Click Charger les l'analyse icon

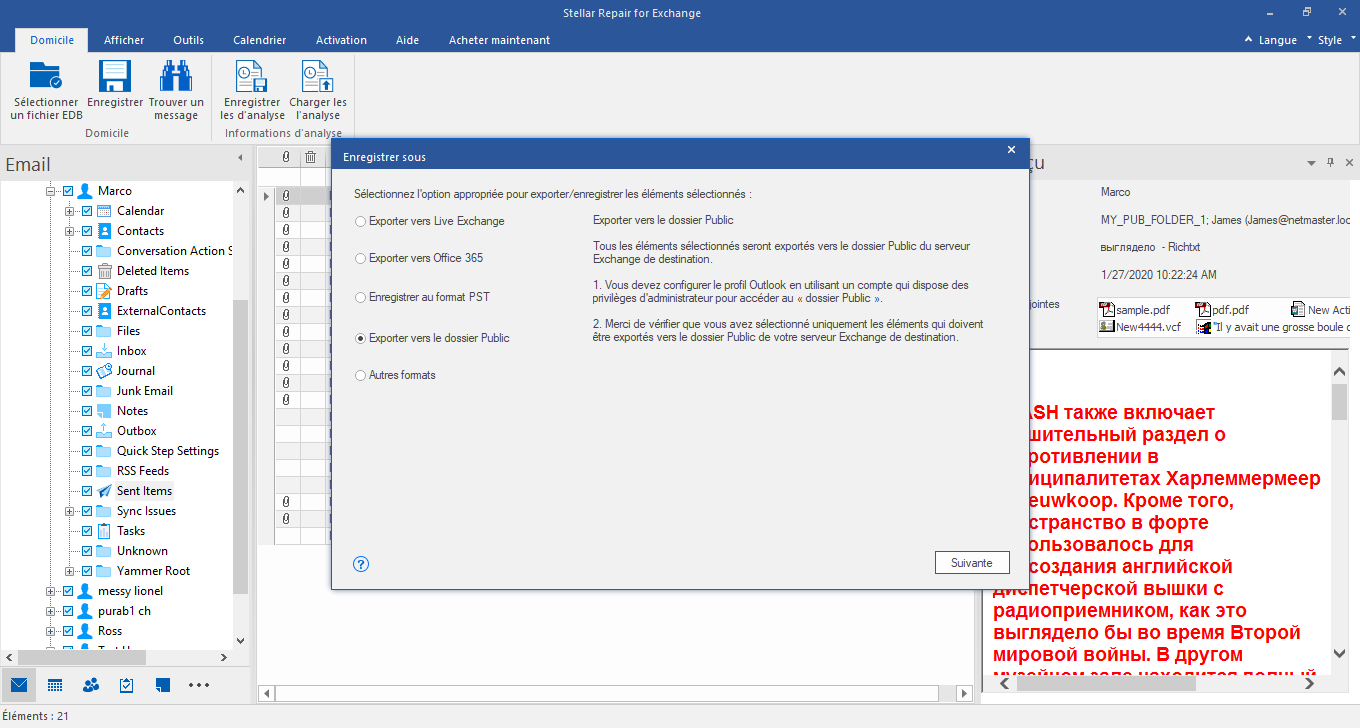(318, 78)
